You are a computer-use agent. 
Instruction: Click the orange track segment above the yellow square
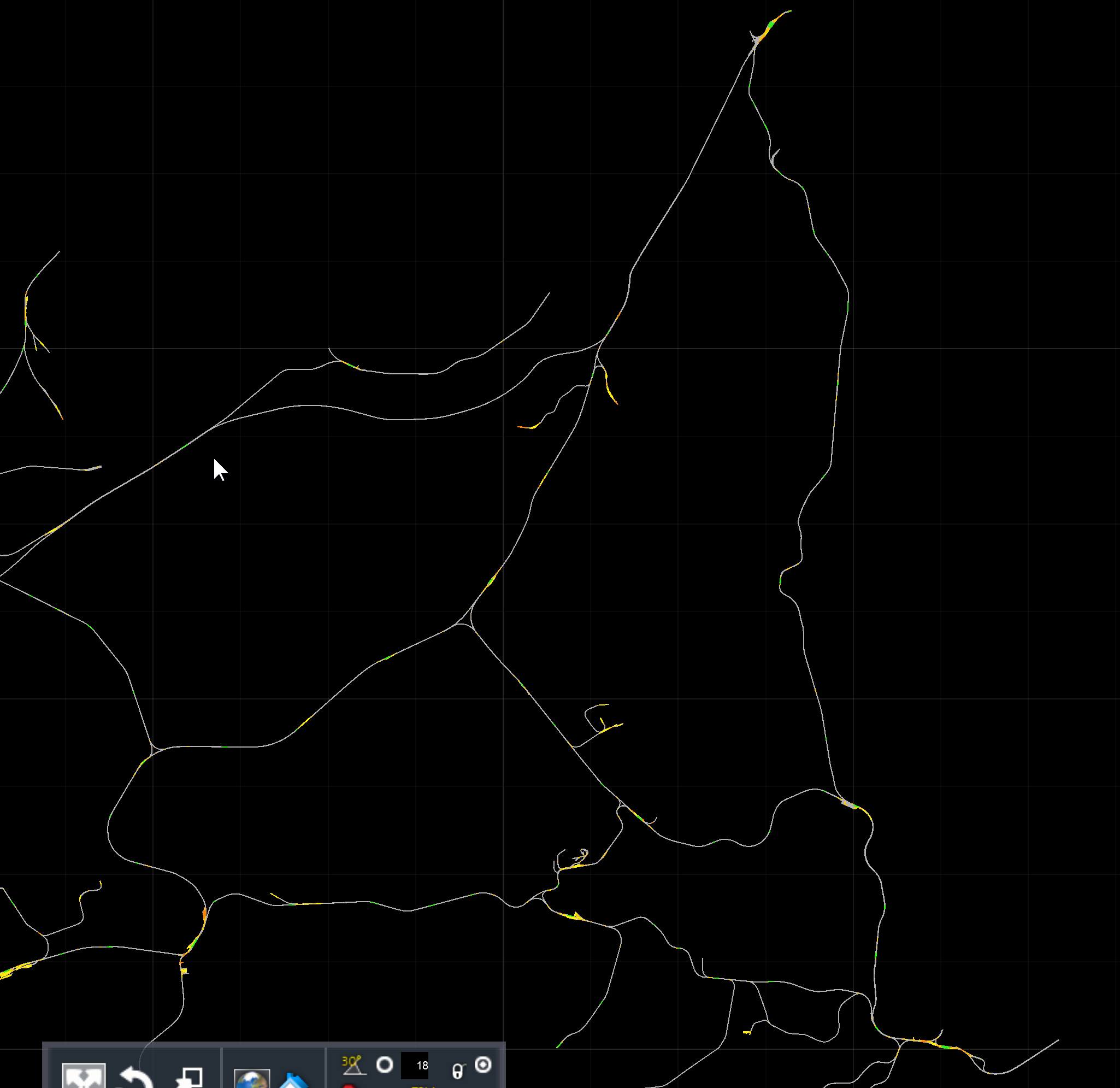coord(204,914)
